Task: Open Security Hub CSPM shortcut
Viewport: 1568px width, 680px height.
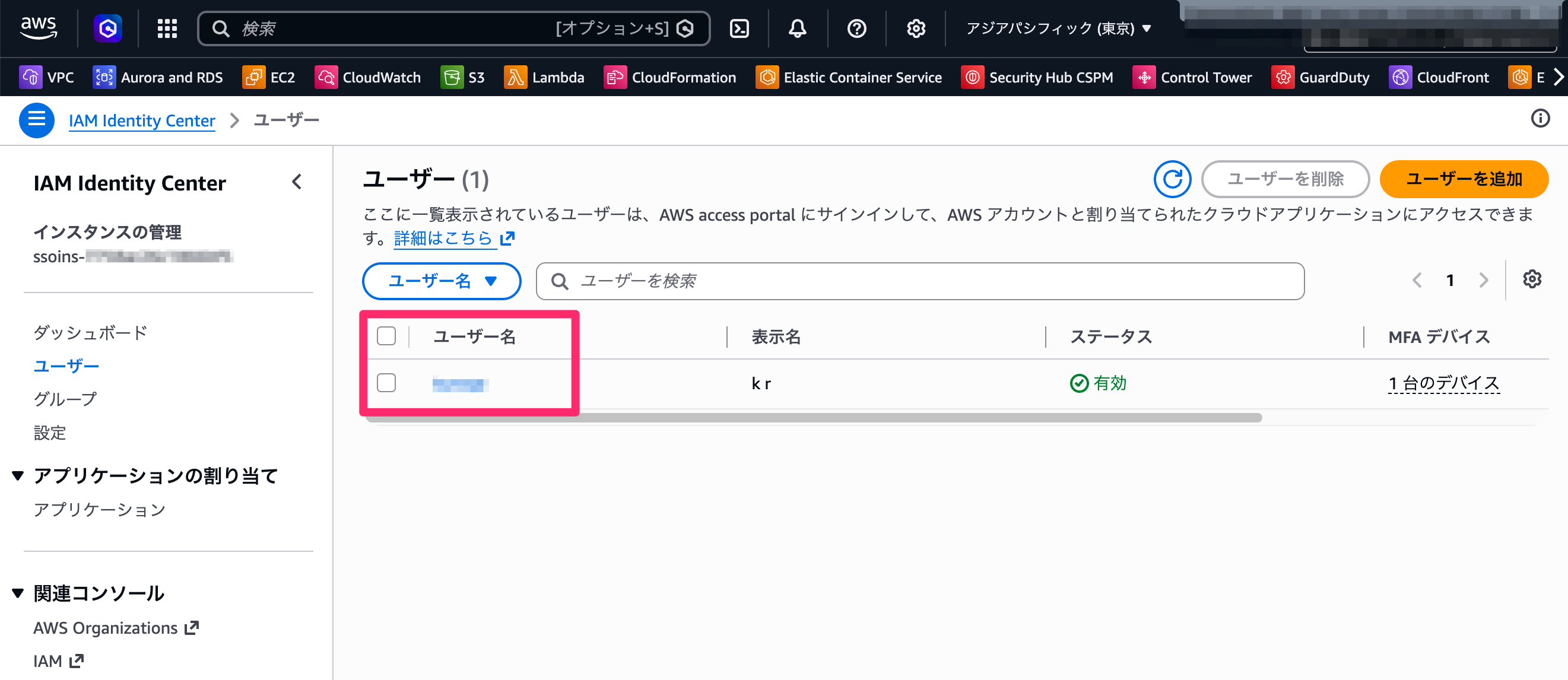Action: point(1037,77)
